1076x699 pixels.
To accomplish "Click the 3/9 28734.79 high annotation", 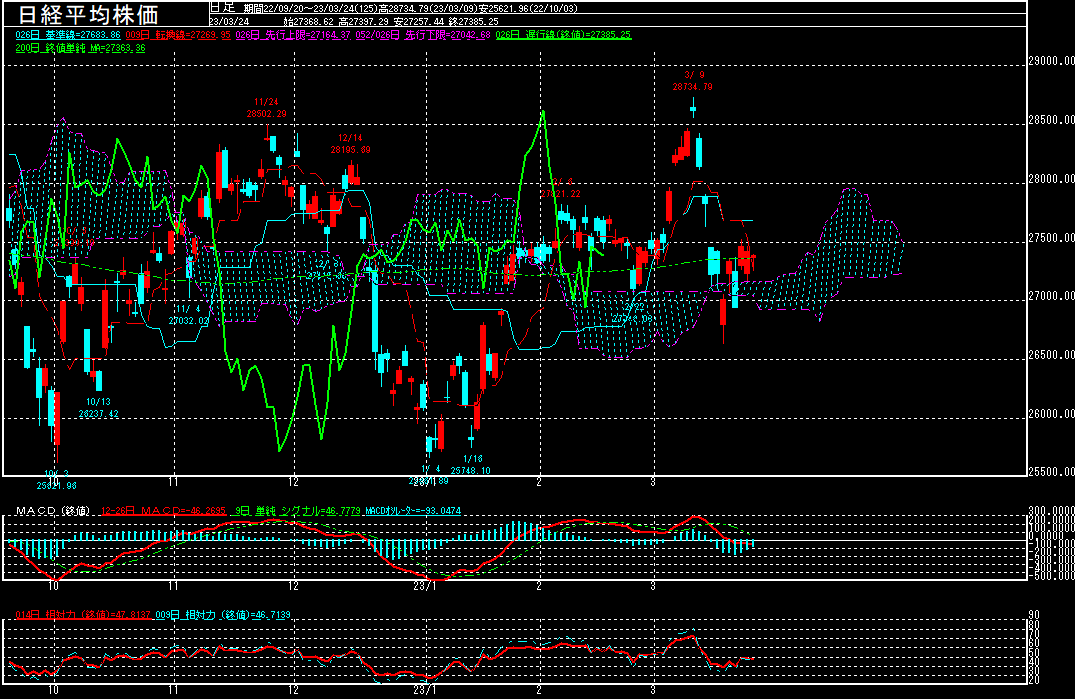I will pyautogui.click(x=693, y=81).
